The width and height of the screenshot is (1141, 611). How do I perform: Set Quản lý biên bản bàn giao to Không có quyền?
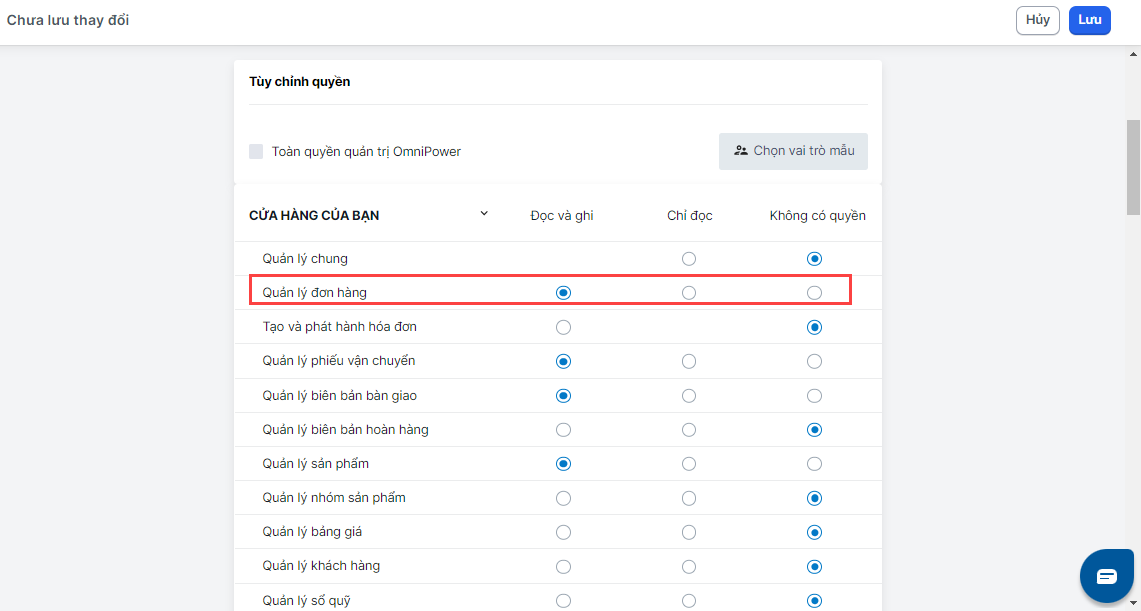coord(814,396)
